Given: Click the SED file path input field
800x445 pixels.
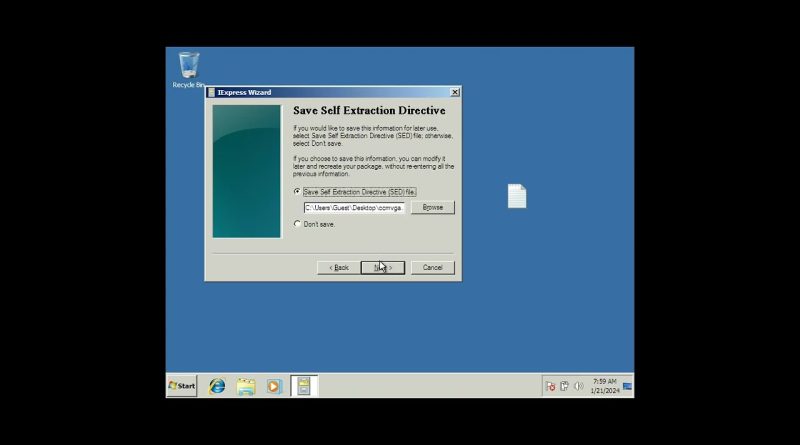Looking at the screenshot, I should pyautogui.click(x=355, y=208).
